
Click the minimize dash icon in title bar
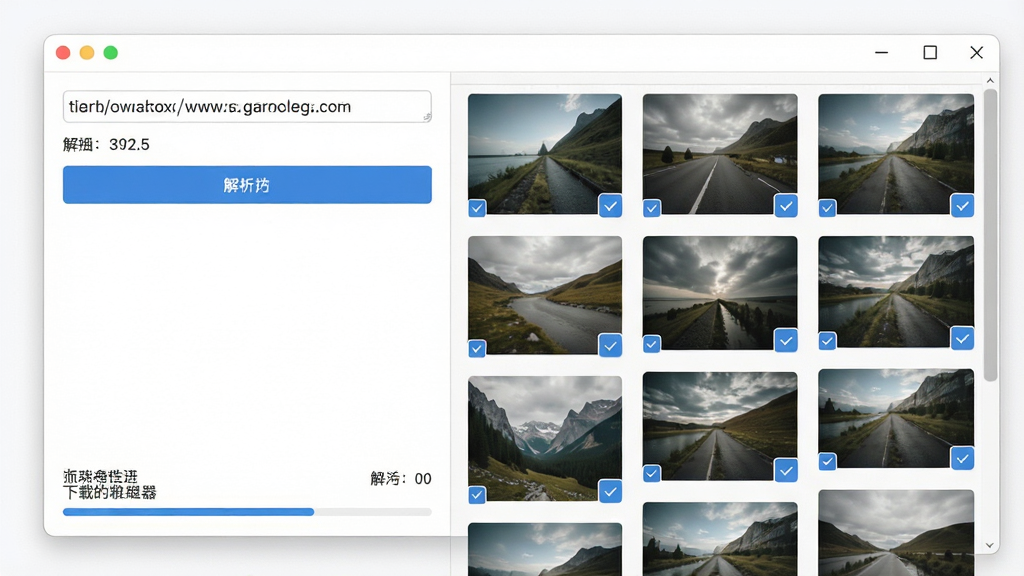click(x=882, y=52)
